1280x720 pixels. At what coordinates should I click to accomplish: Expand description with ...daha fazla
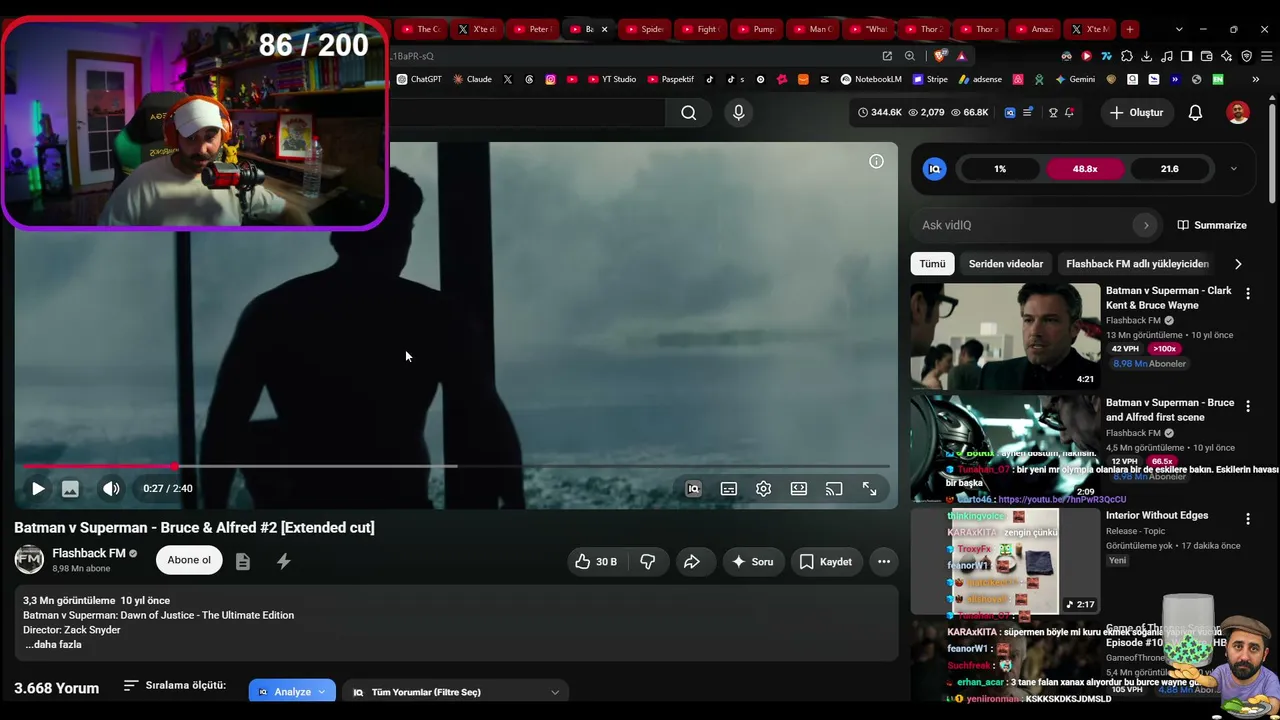coord(53,645)
